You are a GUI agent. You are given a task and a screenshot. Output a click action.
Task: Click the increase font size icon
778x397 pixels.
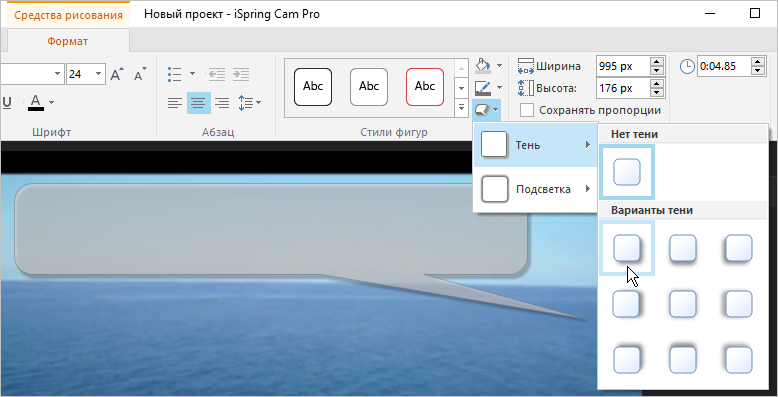pyautogui.click(x=117, y=74)
